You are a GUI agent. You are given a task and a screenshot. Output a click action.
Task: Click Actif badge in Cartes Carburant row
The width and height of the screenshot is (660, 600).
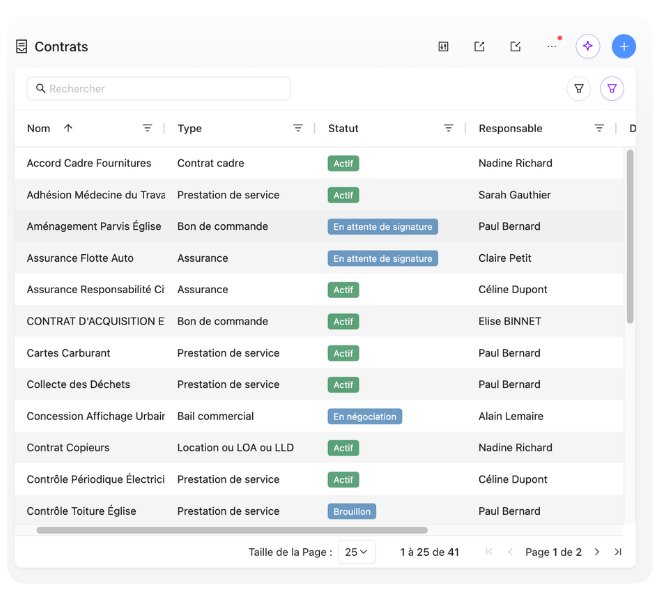[343, 353]
